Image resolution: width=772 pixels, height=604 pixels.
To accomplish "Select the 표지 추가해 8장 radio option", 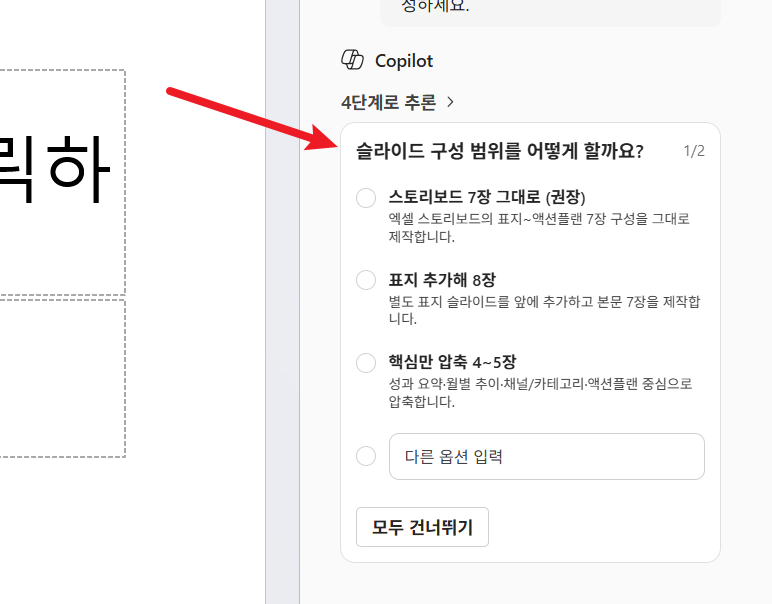I will click(366, 280).
